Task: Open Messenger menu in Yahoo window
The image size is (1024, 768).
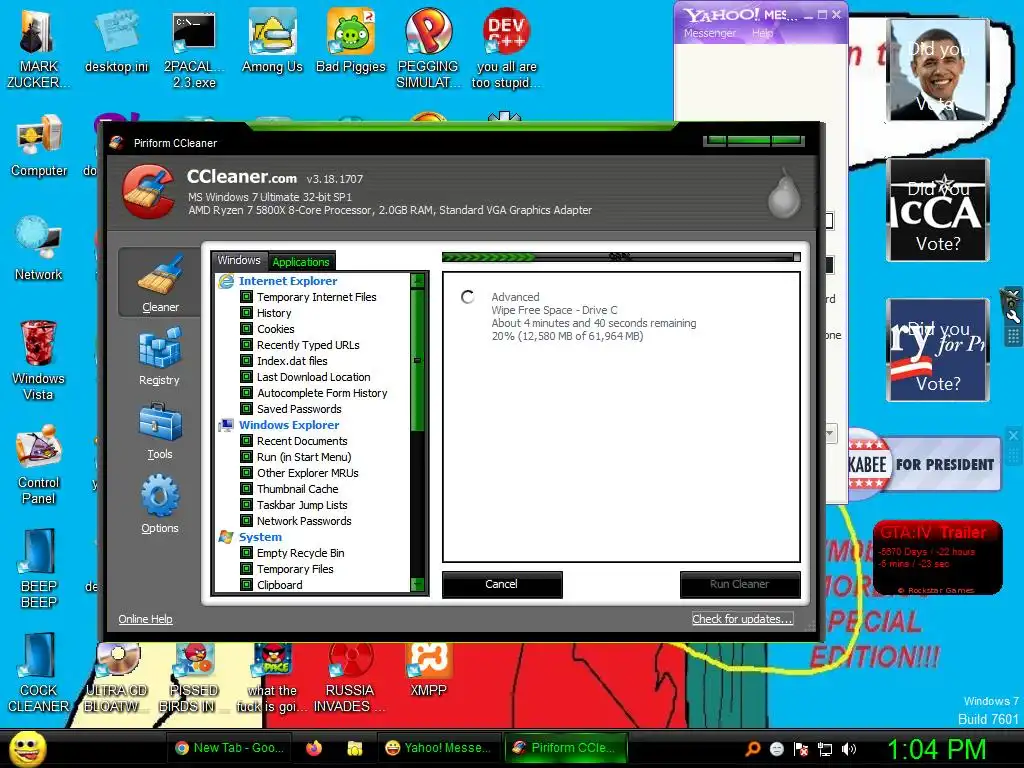Action: click(x=710, y=33)
